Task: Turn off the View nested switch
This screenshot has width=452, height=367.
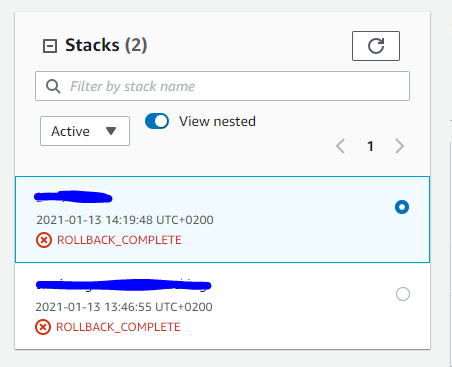Action: pos(157,121)
